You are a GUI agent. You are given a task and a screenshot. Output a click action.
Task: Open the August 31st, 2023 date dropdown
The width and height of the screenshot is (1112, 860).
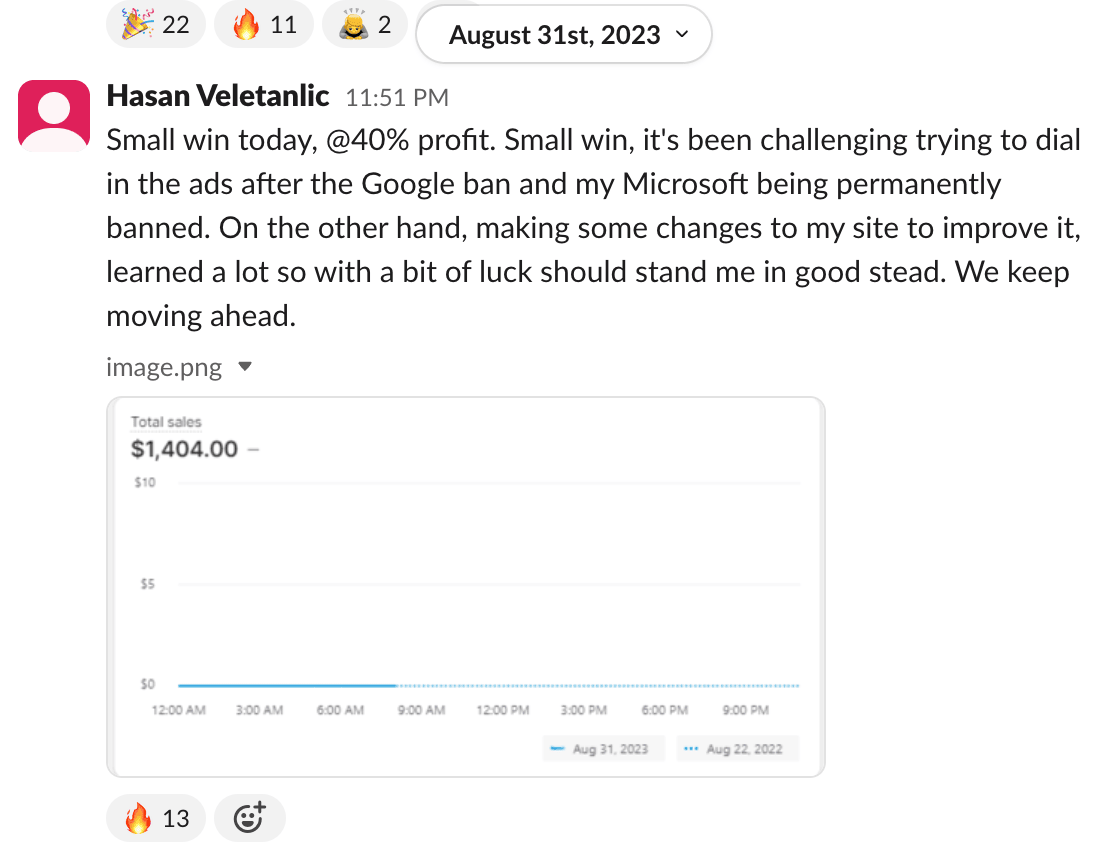point(564,36)
